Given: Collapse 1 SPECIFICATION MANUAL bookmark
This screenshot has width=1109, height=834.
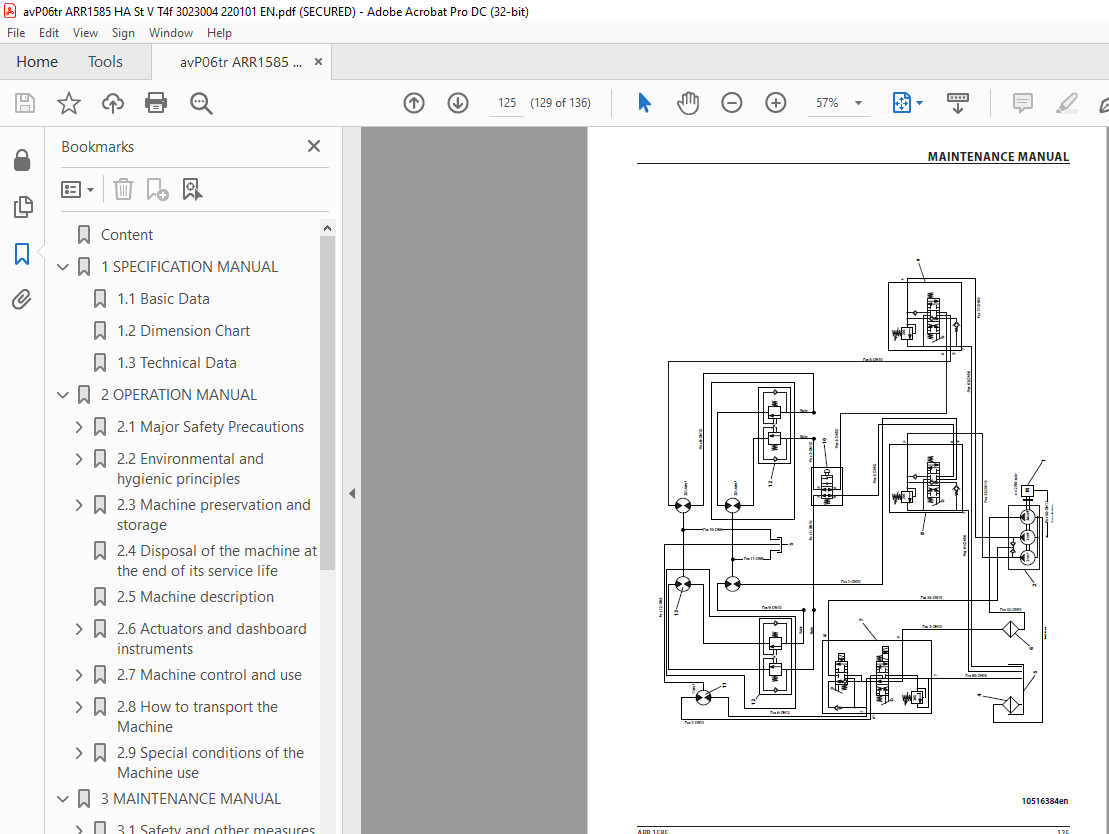Looking at the screenshot, I should pyautogui.click(x=63, y=267).
